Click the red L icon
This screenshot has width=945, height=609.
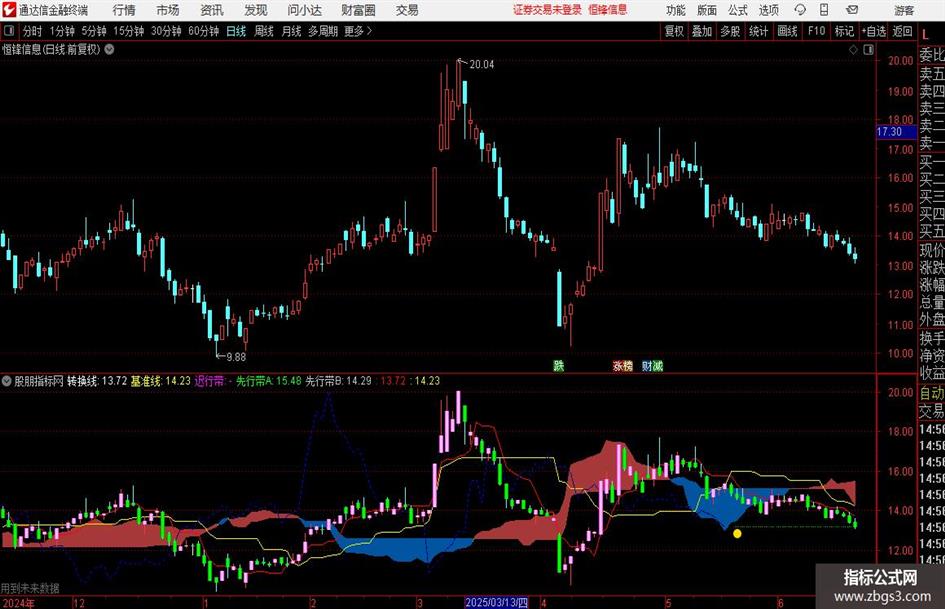pyautogui.click(x=925, y=35)
